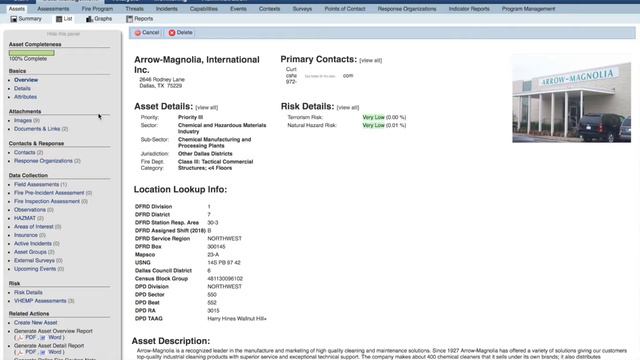Screen dimensions: 640x360
Task: Open the Contexts tab
Action: tap(269, 9)
